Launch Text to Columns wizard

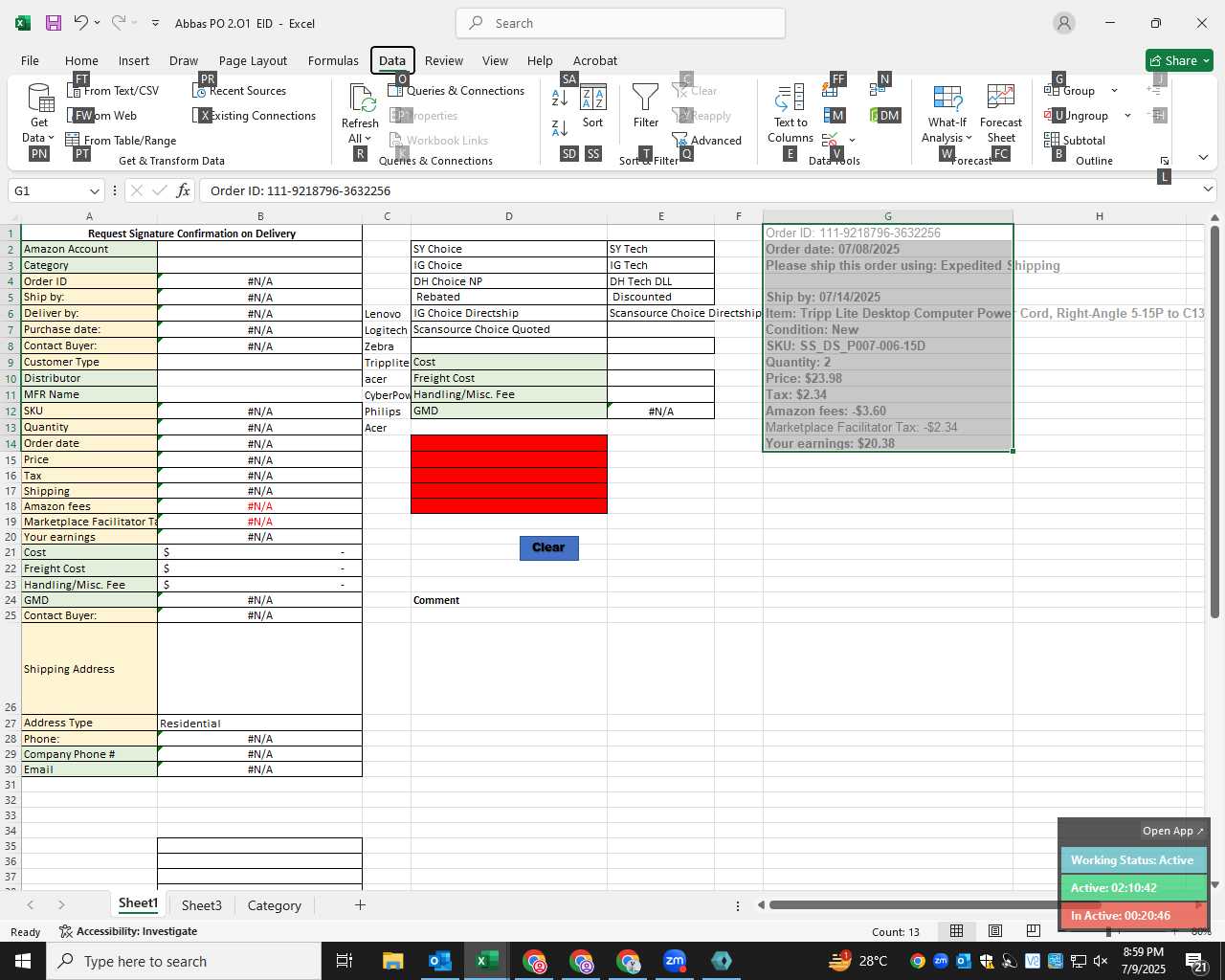coord(791,113)
